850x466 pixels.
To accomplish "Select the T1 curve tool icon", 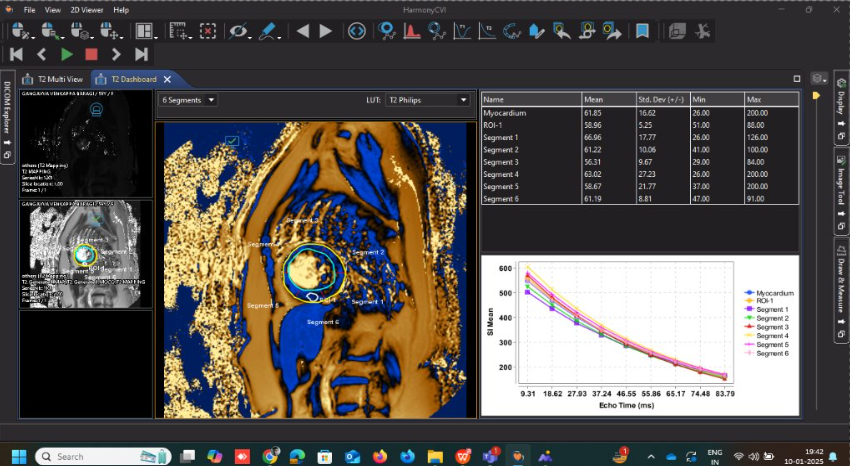I will pyautogui.click(x=462, y=31).
